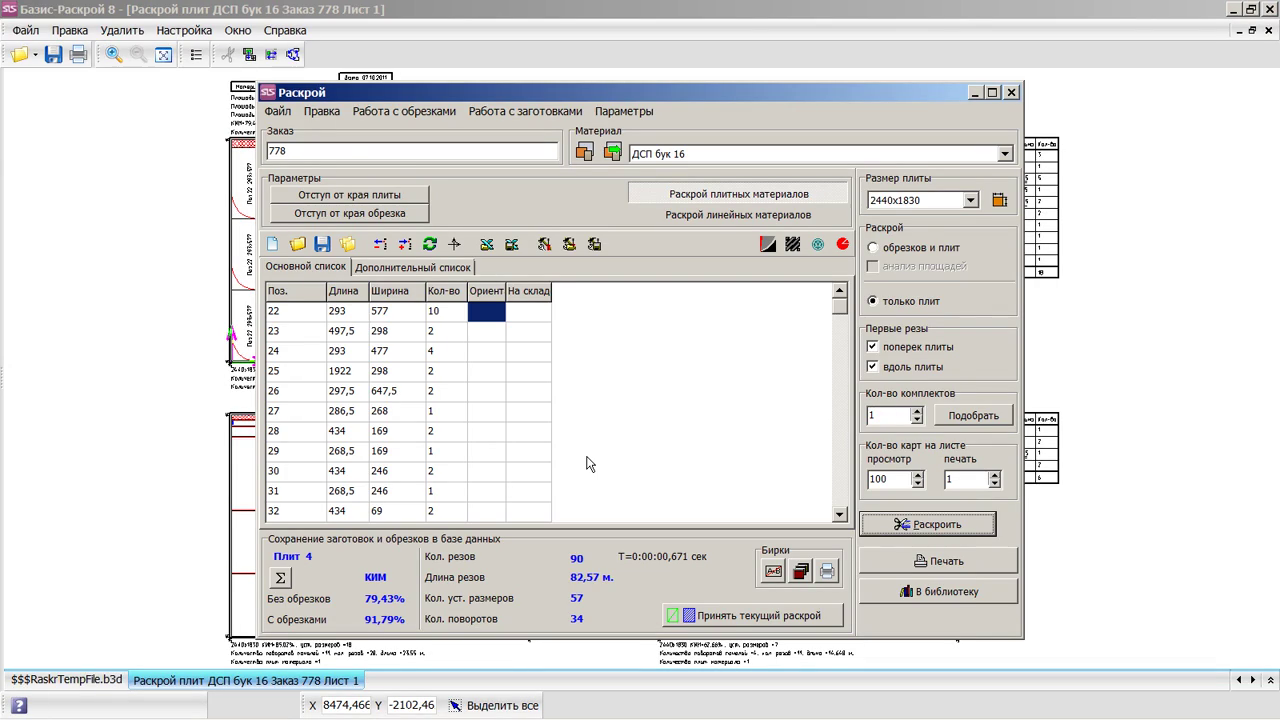The width and height of the screenshot is (1280, 720).
Task: Click the zoom in magnifier in main toolbar
Action: coord(114,55)
